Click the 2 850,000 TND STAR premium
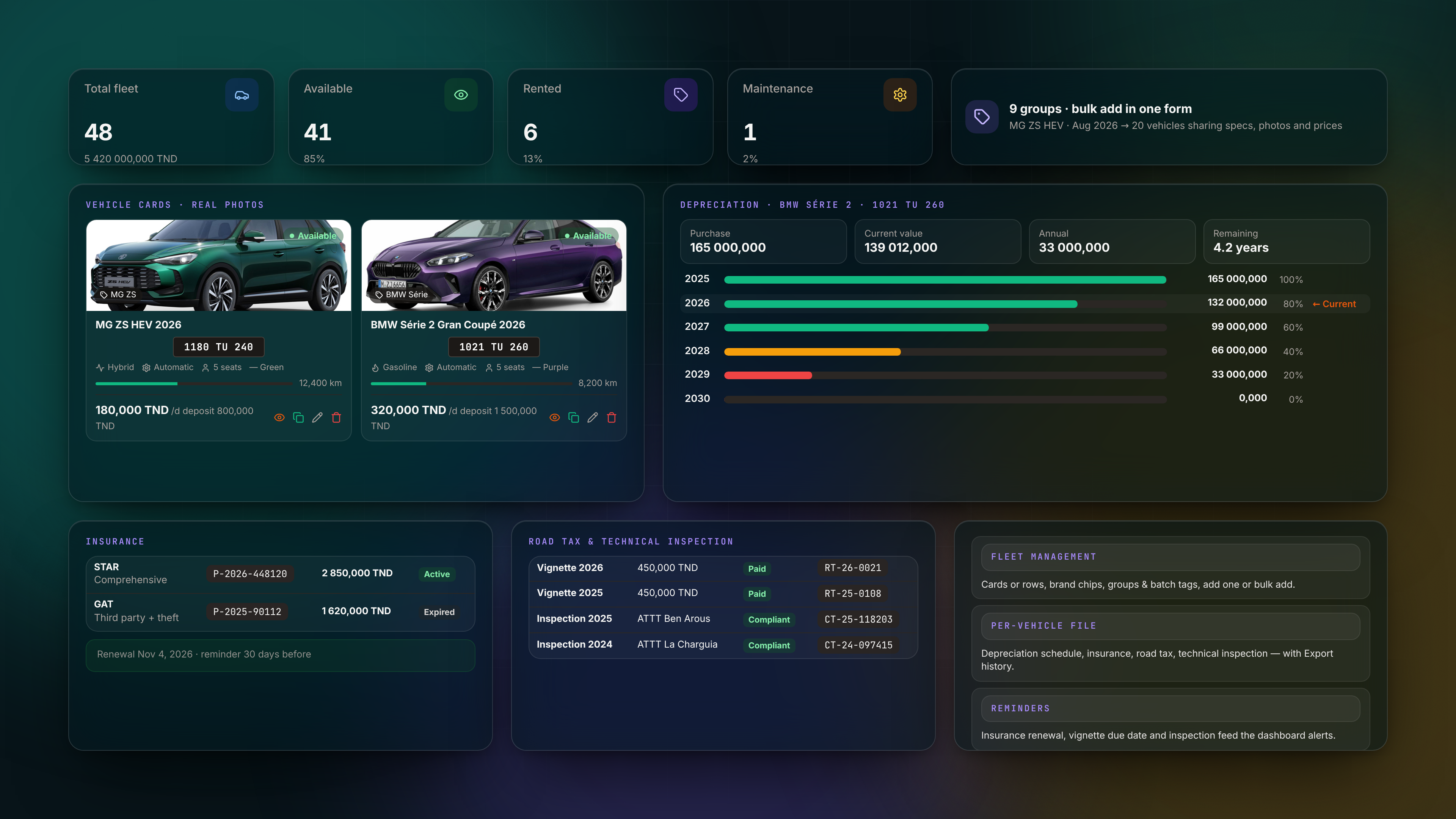Viewport: 1456px width, 819px height. coord(357,573)
